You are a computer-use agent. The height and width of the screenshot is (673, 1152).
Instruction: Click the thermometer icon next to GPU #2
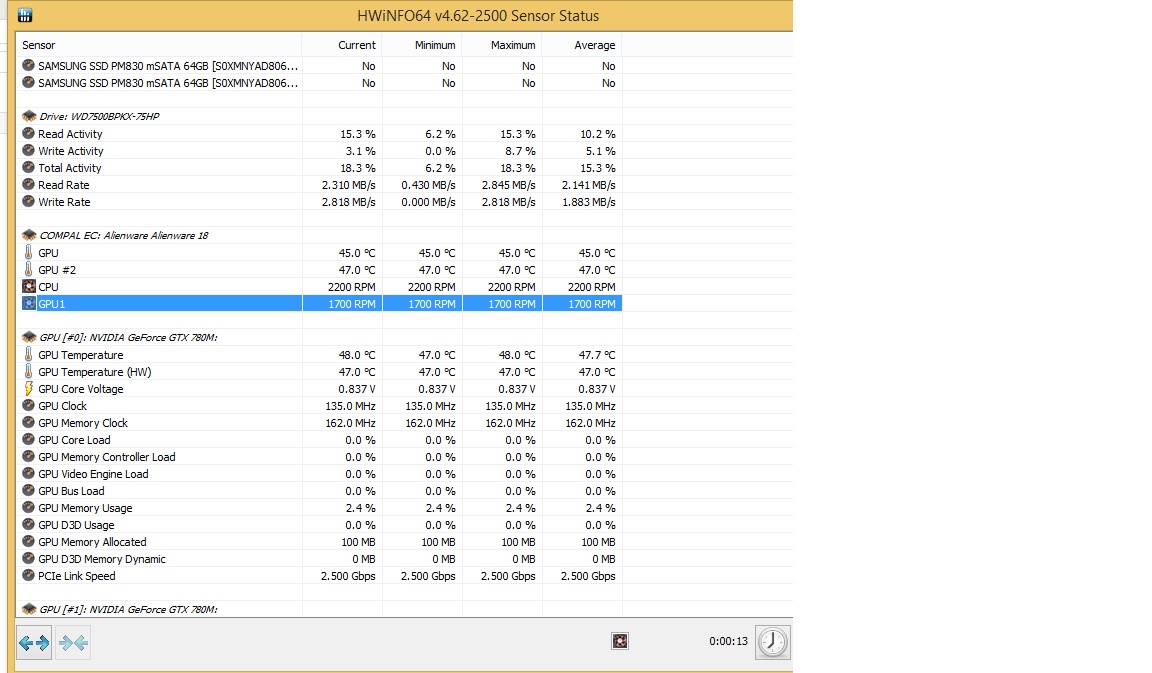click(29, 270)
